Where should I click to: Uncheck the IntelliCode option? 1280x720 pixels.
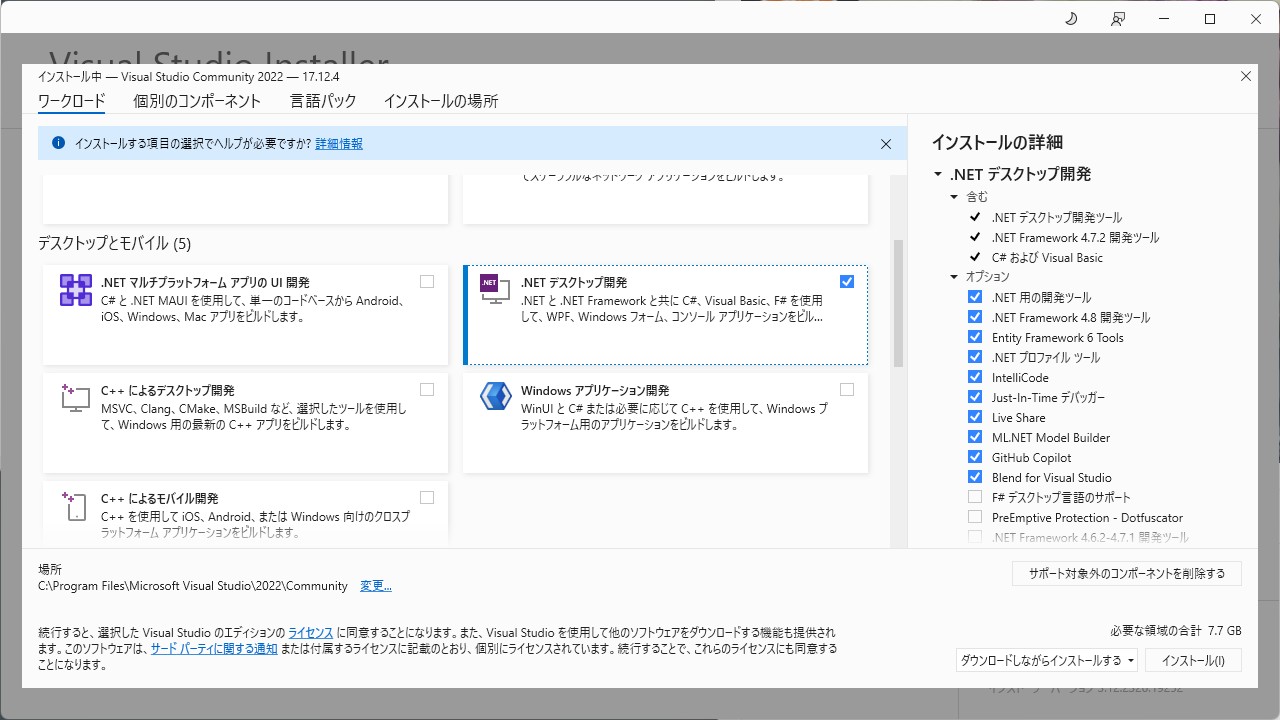975,377
